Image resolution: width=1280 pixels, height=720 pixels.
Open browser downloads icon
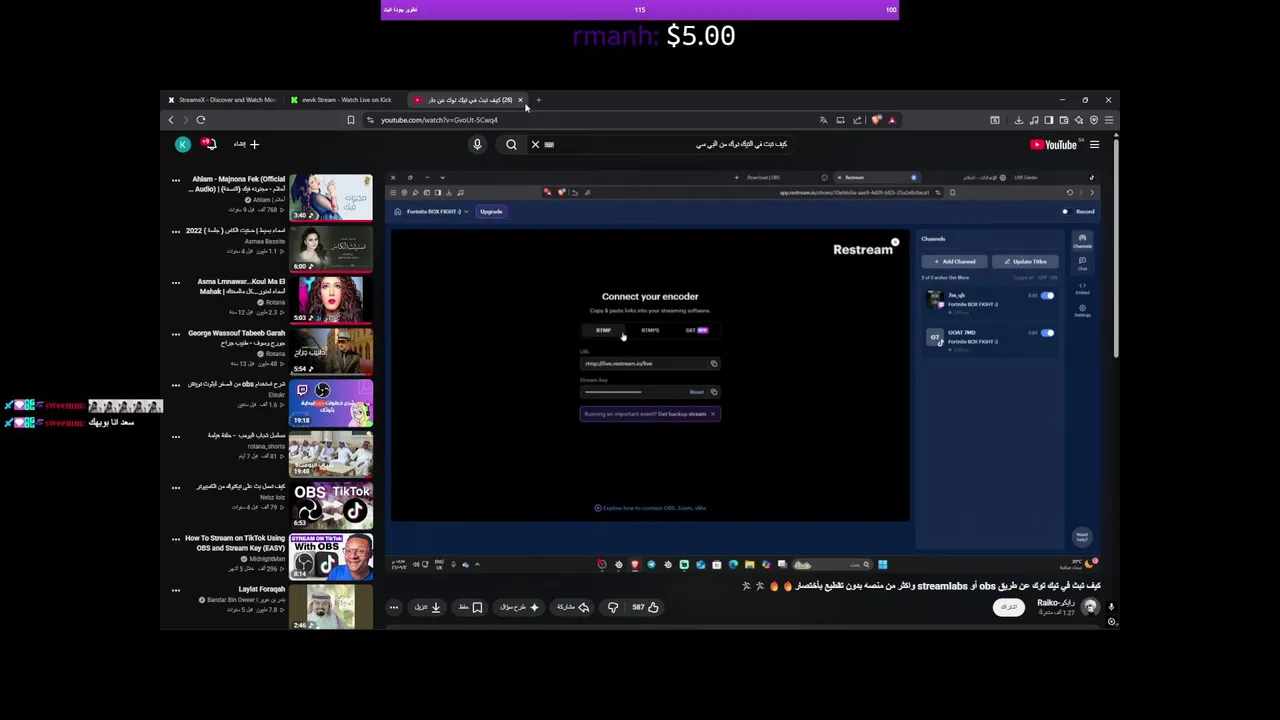pos(1019,120)
